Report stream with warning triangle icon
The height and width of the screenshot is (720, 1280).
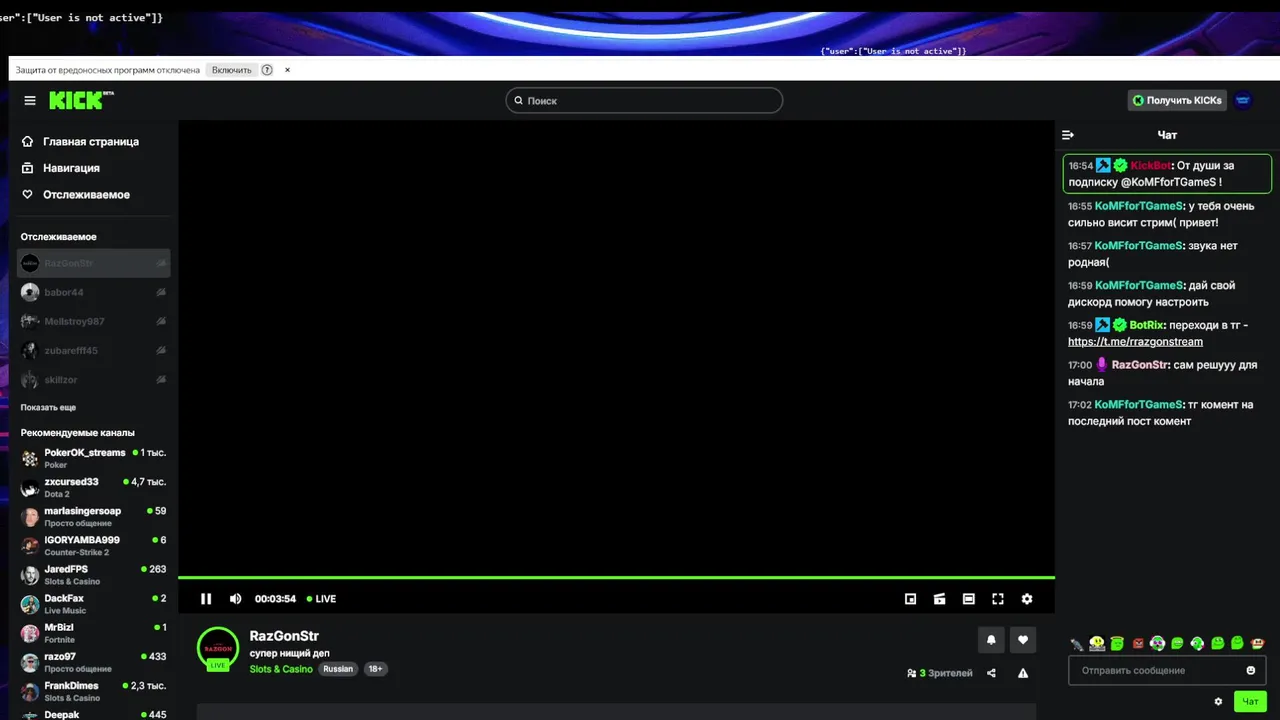(x=1023, y=673)
